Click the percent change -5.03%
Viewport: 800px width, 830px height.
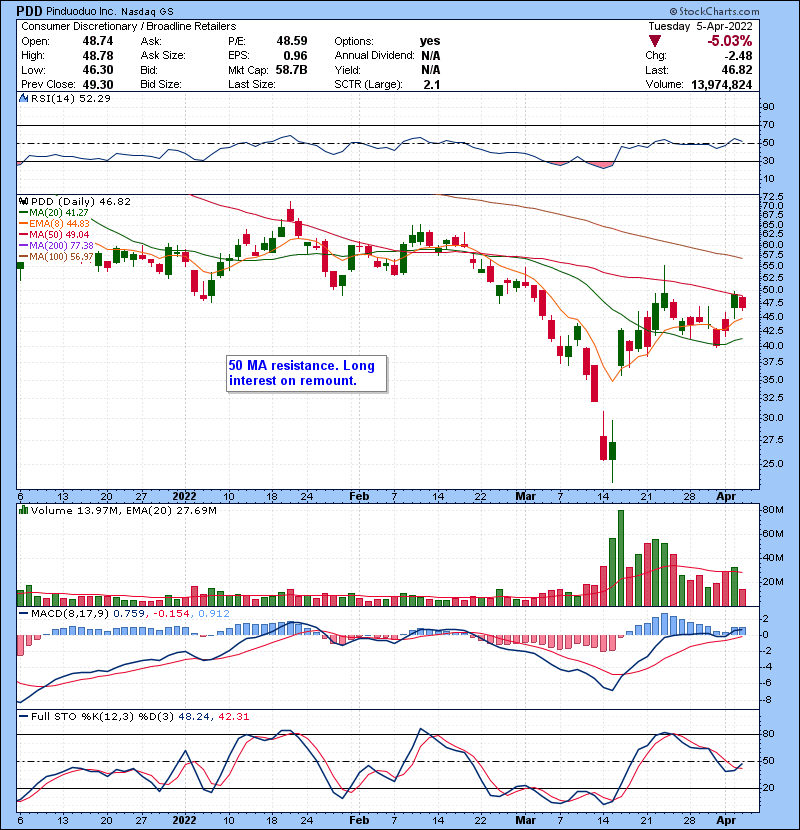[x=730, y=41]
